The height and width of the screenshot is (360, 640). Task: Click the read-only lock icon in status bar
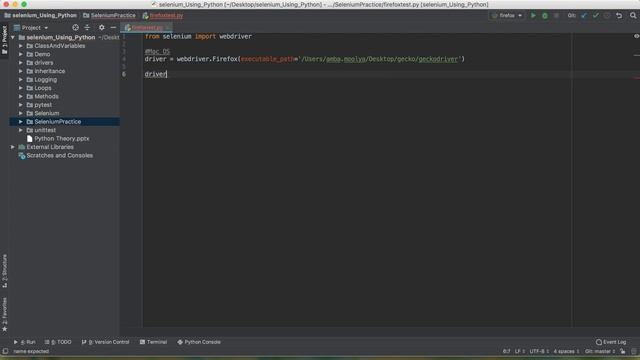pyautogui.click(x=622, y=351)
